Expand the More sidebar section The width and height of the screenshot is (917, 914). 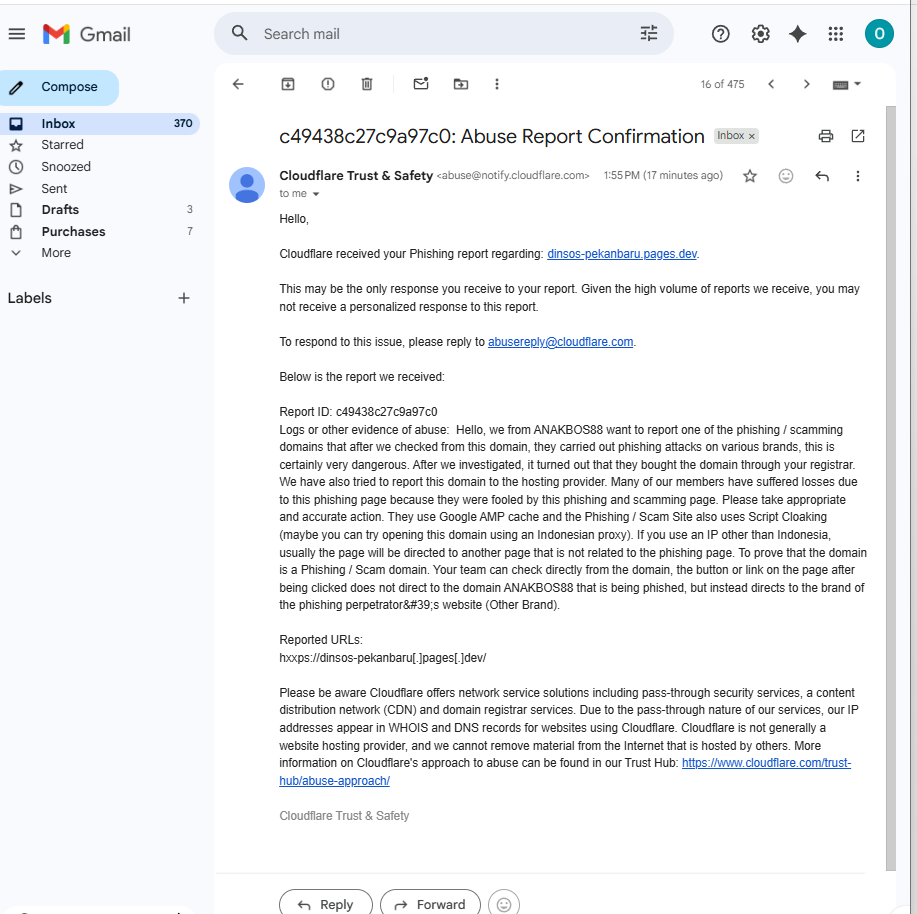pos(56,253)
